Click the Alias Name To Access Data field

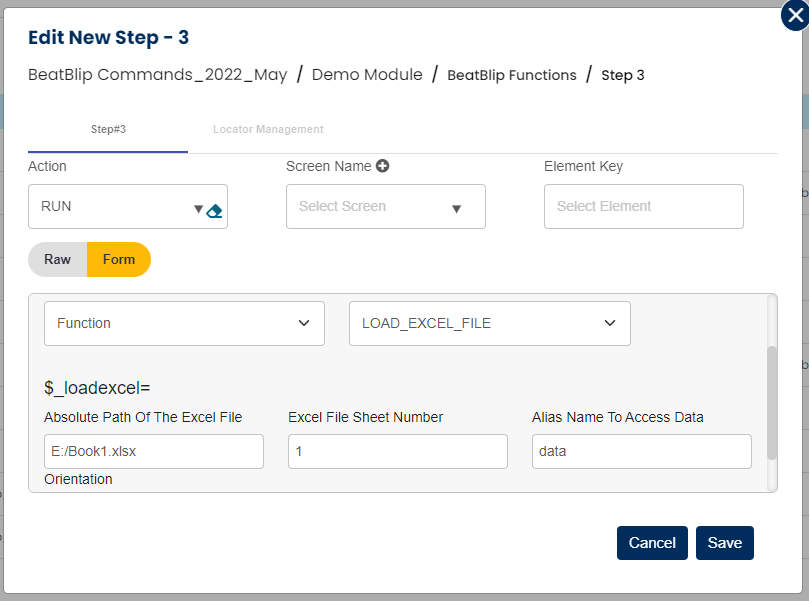(641, 451)
